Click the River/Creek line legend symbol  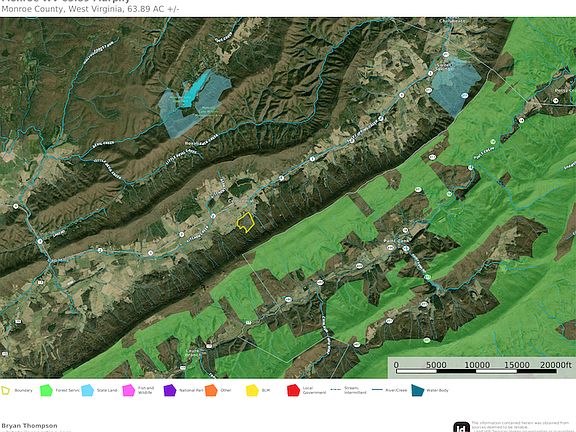(377, 390)
